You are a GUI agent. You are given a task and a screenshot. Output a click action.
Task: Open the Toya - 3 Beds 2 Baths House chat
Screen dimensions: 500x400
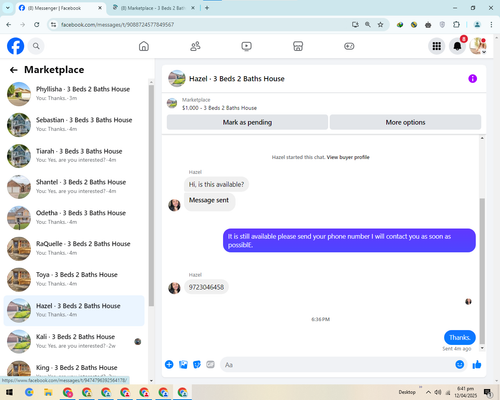(x=74, y=279)
